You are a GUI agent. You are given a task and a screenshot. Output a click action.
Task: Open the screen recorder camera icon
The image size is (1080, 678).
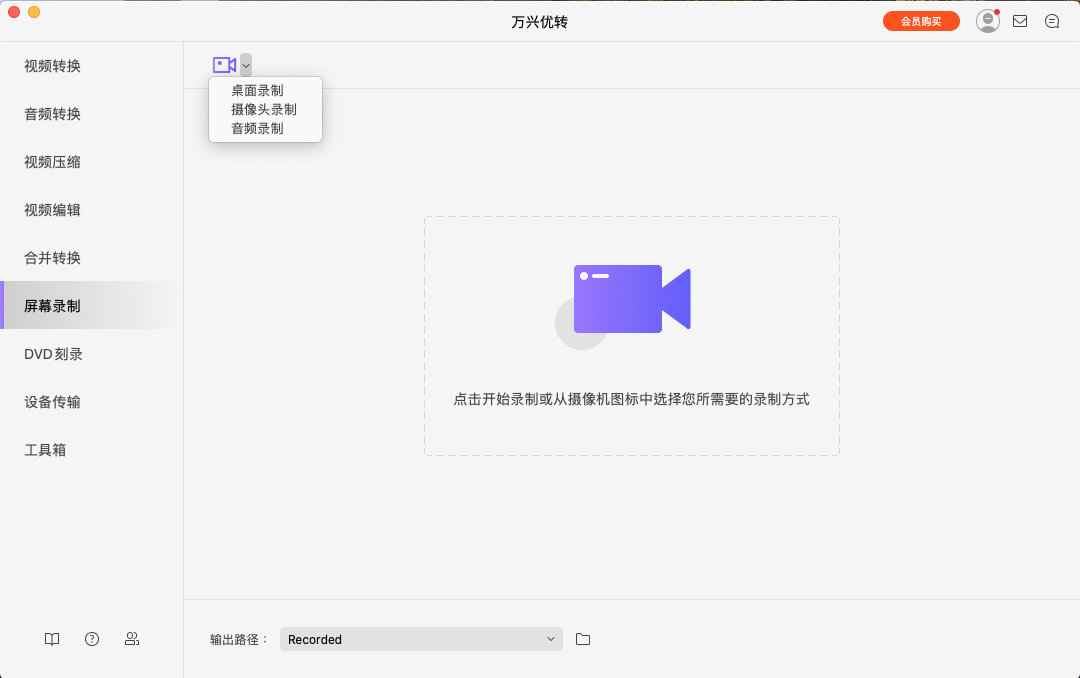[x=223, y=64]
